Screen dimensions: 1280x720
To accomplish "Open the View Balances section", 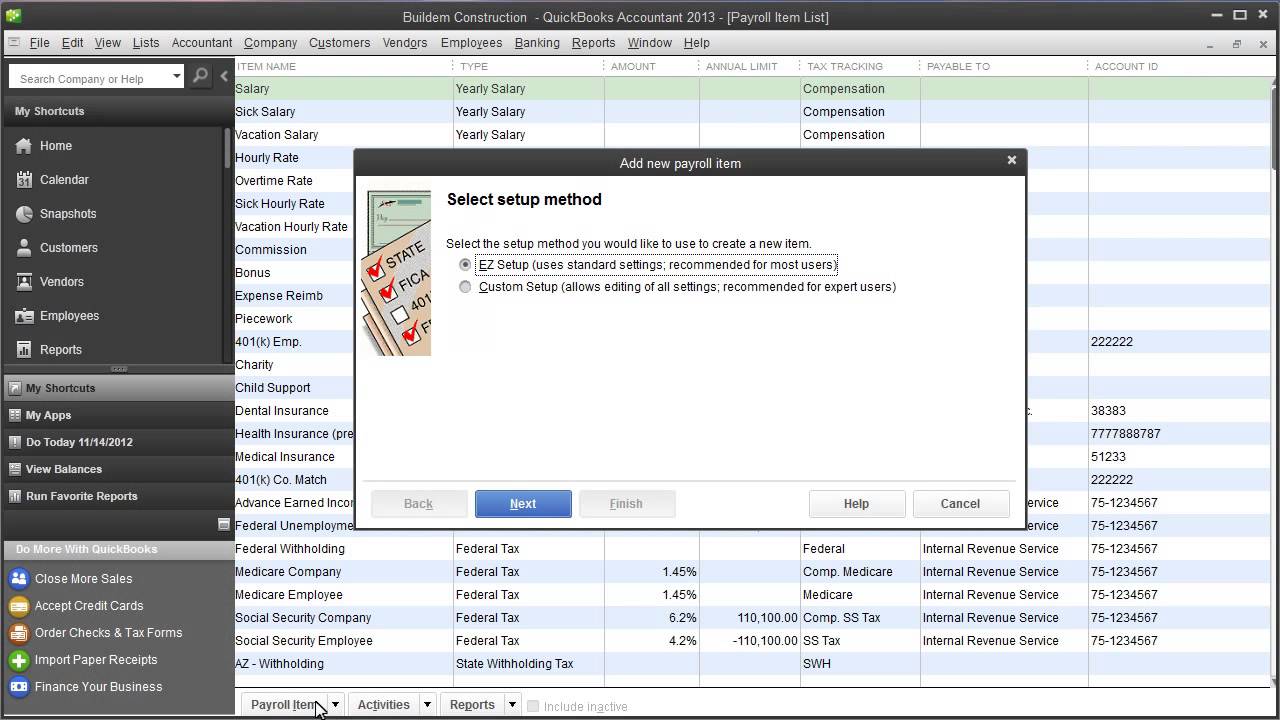I will click(x=118, y=469).
